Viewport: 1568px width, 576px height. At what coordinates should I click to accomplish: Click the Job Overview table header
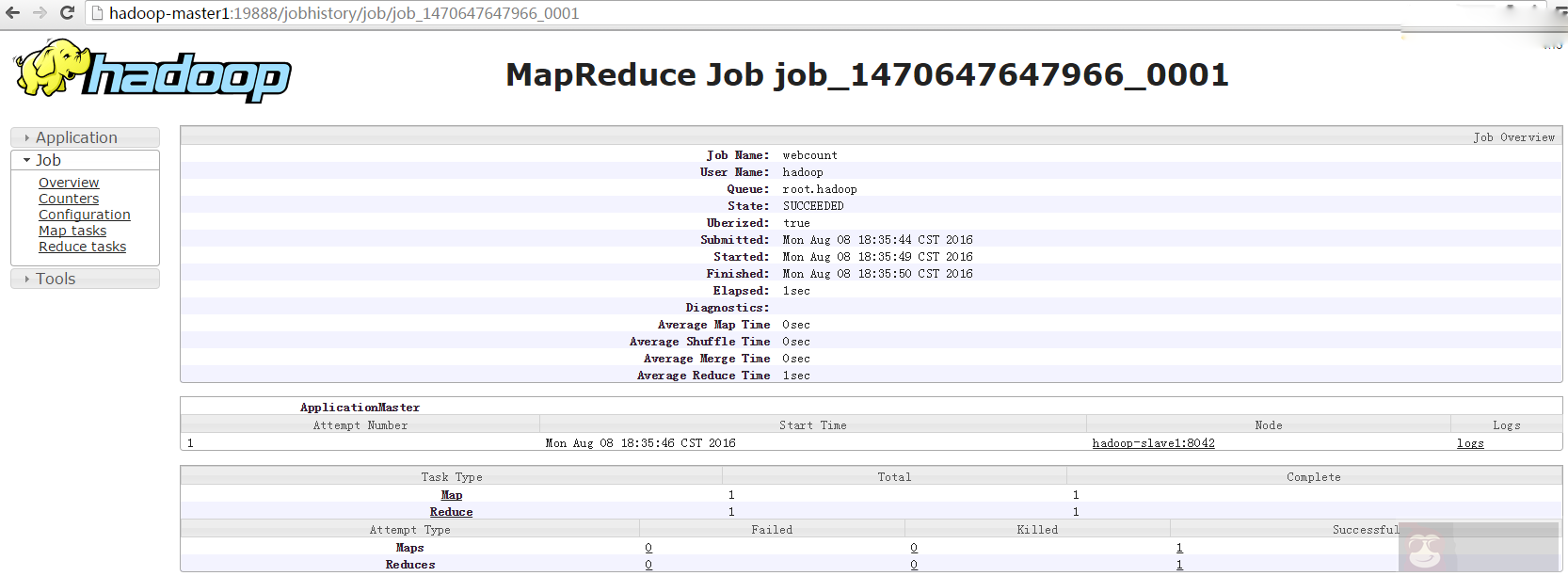coord(872,136)
